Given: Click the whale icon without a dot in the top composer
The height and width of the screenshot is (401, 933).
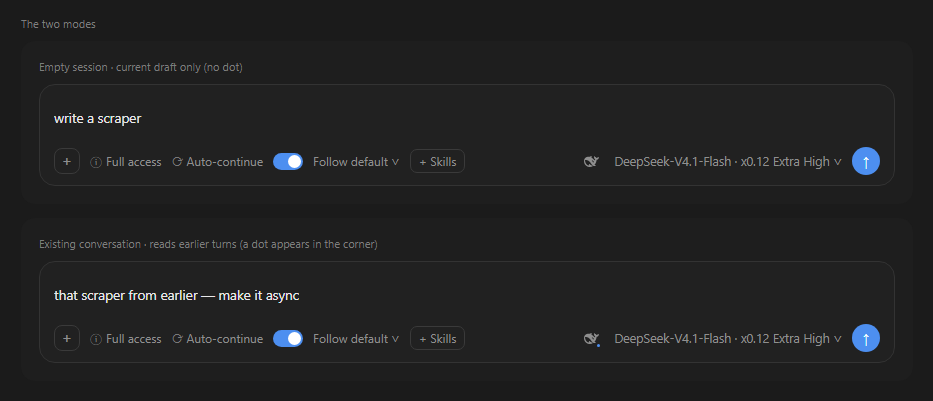Looking at the screenshot, I should click(591, 161).
